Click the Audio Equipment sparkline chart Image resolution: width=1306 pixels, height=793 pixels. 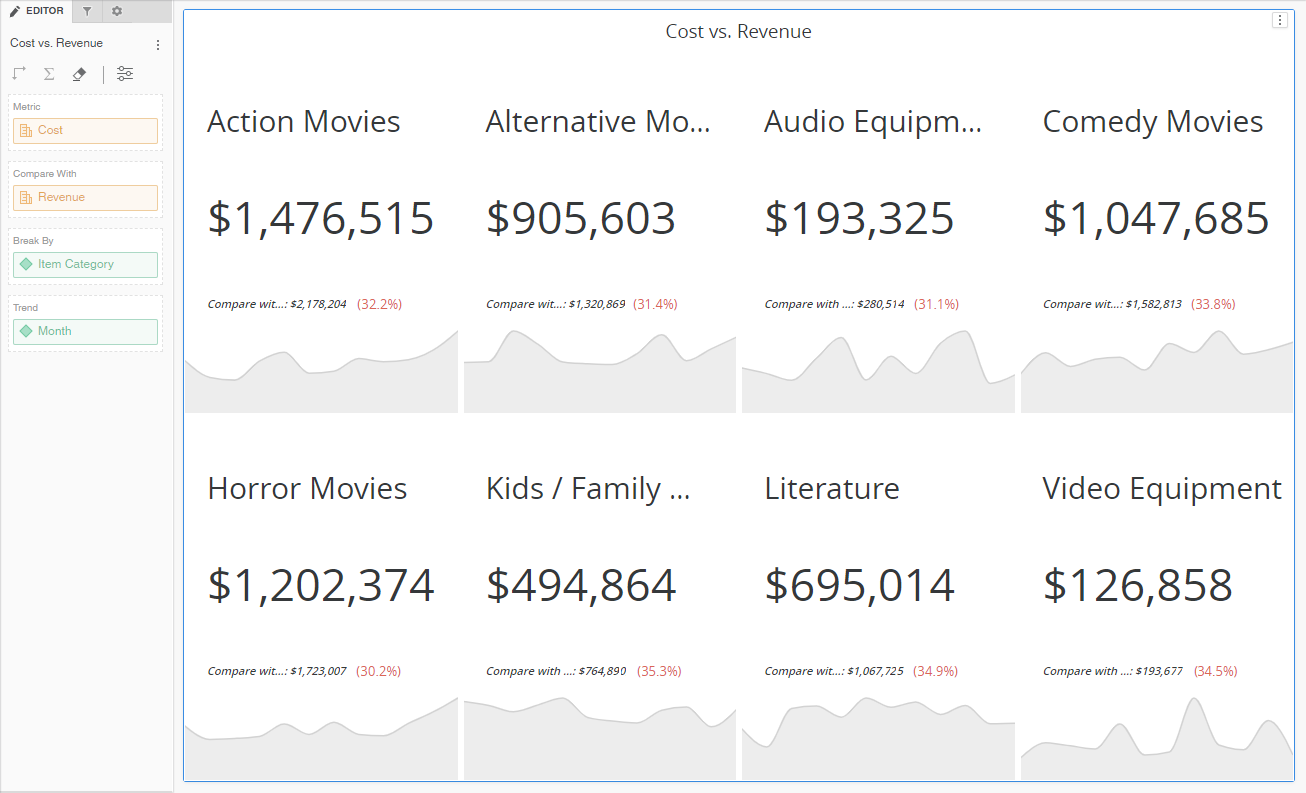coord(878,372)
